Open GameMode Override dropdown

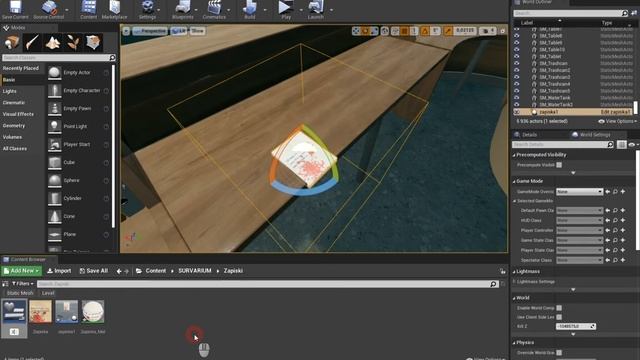[x=579, y=191]
